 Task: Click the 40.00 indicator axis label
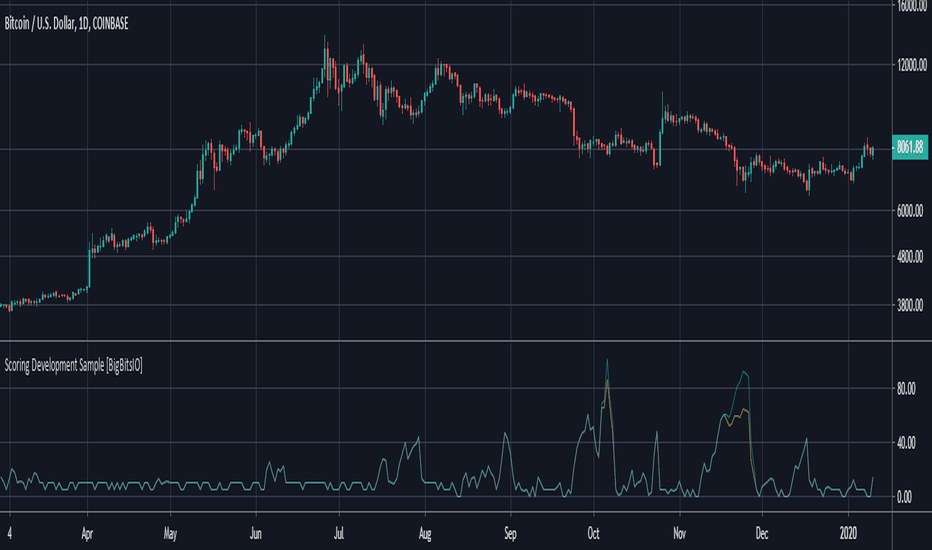[x=906, y=443]
